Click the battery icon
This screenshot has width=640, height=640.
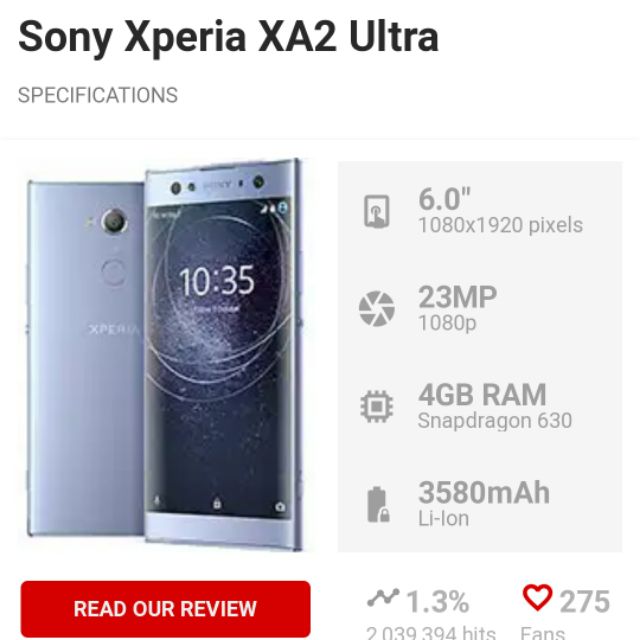tap(378, 504)
